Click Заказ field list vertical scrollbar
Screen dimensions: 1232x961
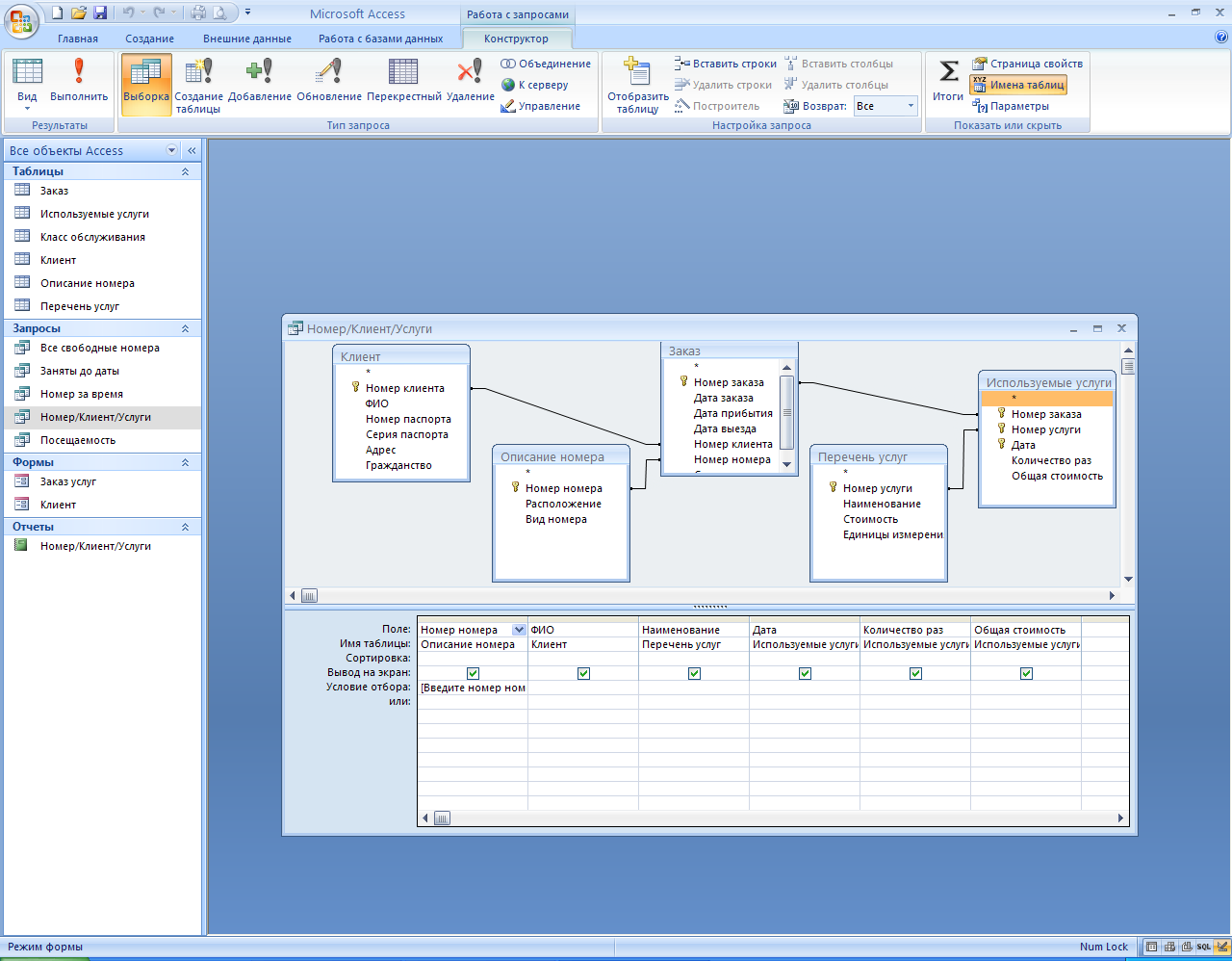[x=786, y=415]
